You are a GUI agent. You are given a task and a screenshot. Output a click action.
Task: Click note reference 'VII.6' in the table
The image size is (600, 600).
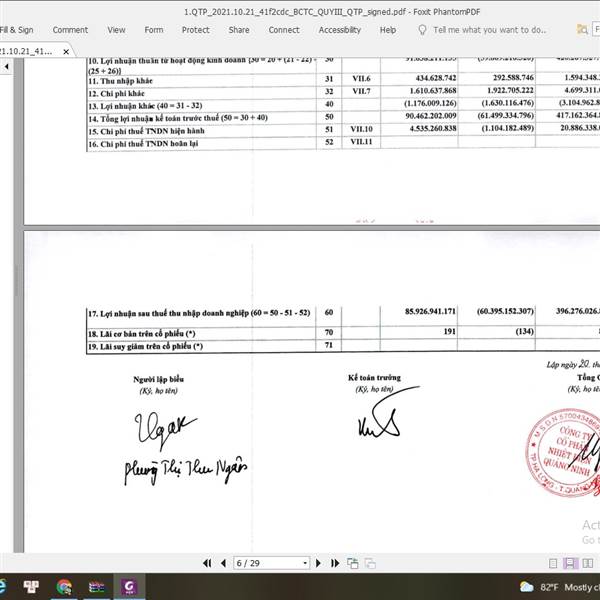(361, 78)
